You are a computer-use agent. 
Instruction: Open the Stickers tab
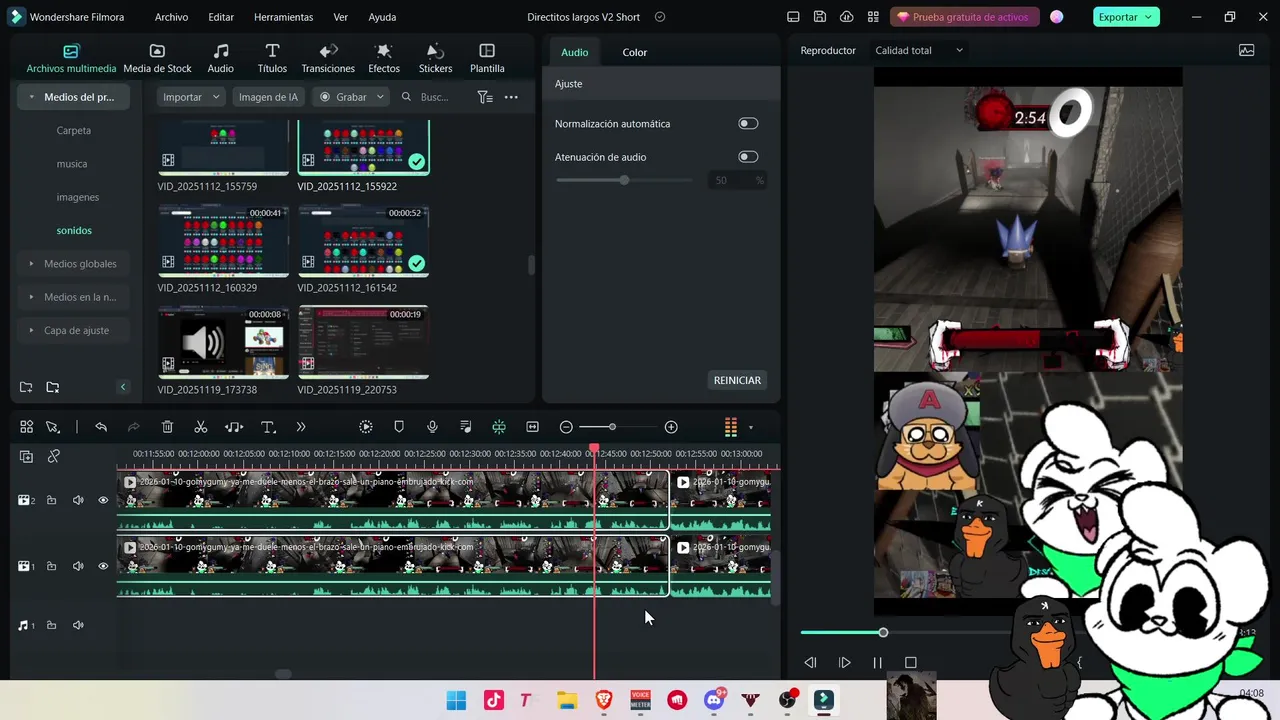435,59
